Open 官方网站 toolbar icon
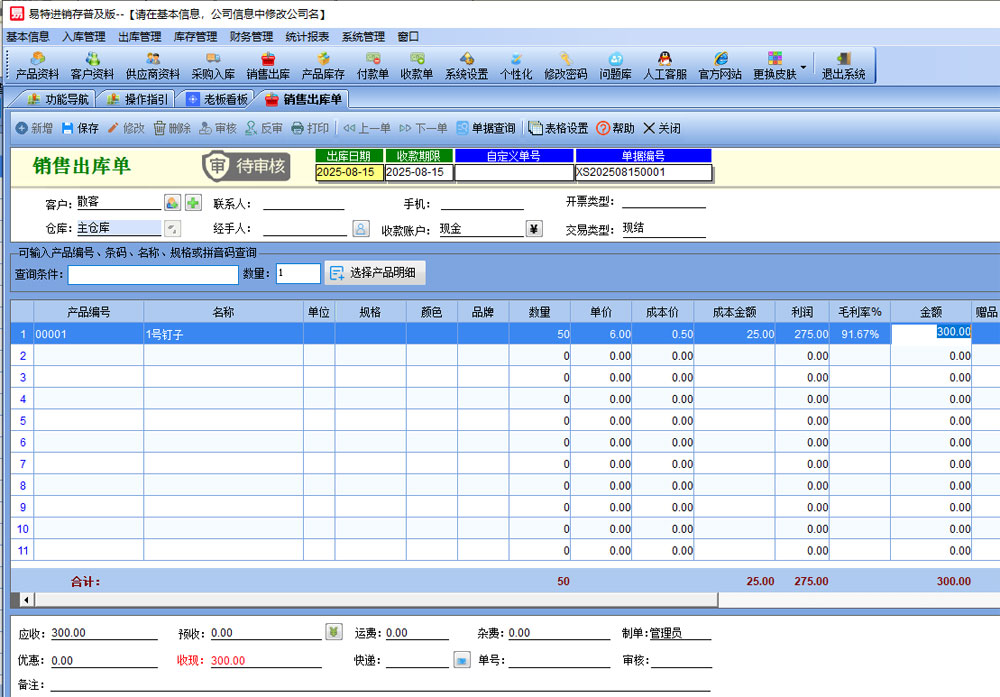 (x=720, y=66)
